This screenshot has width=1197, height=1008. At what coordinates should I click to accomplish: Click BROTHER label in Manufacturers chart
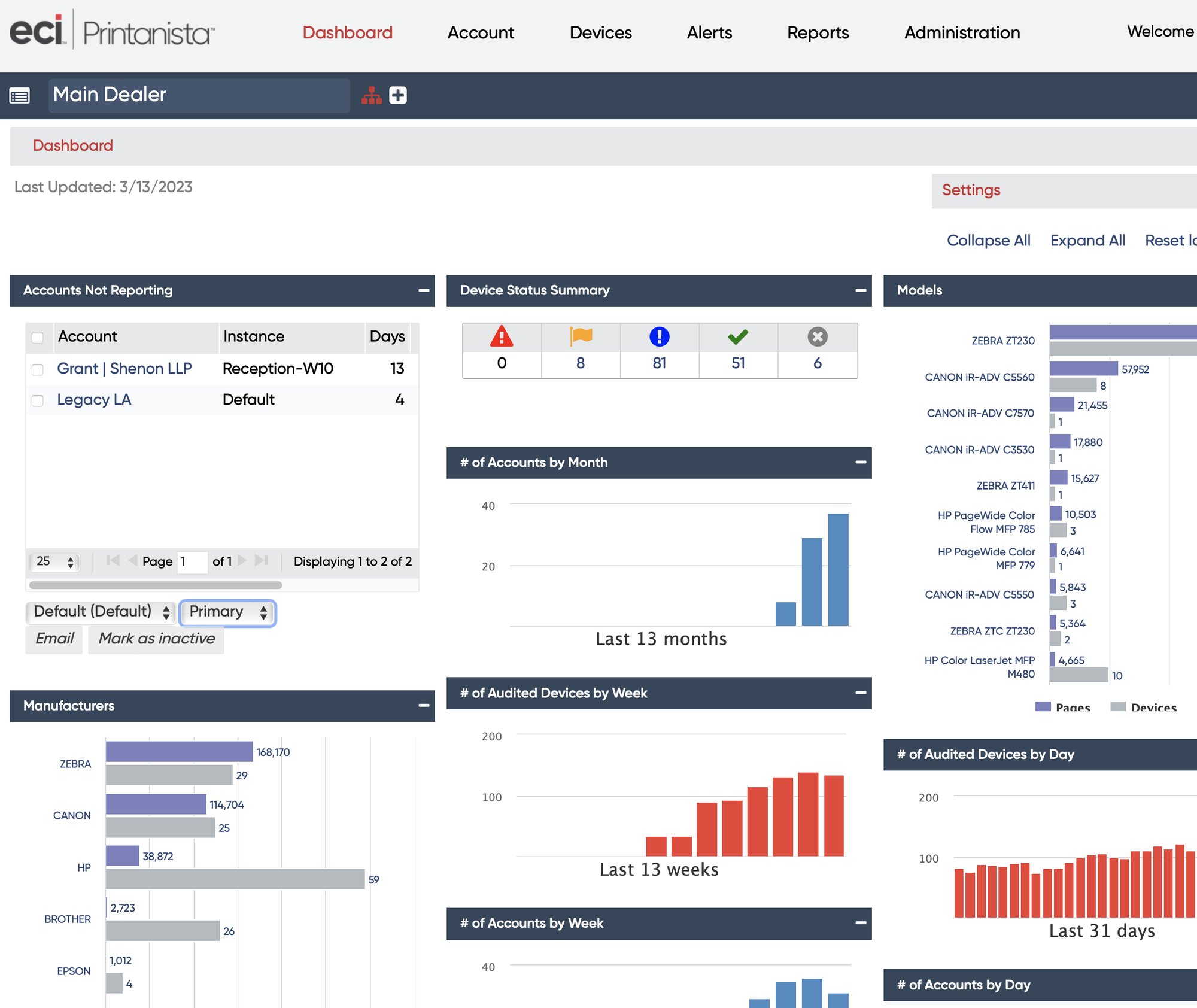tap(68, 919)
